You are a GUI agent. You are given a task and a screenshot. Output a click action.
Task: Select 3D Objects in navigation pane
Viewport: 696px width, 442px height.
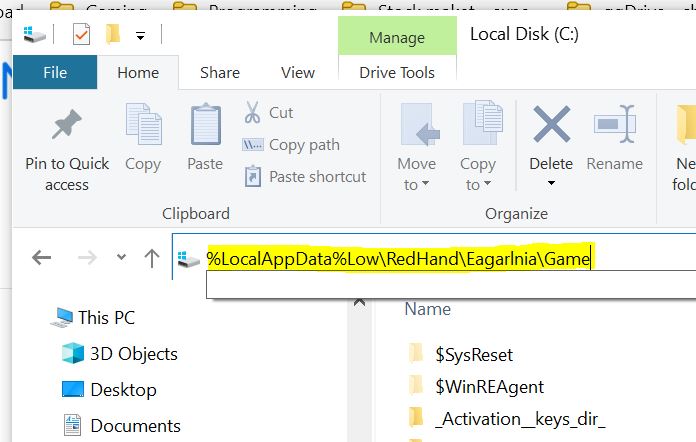coord(133,354)
